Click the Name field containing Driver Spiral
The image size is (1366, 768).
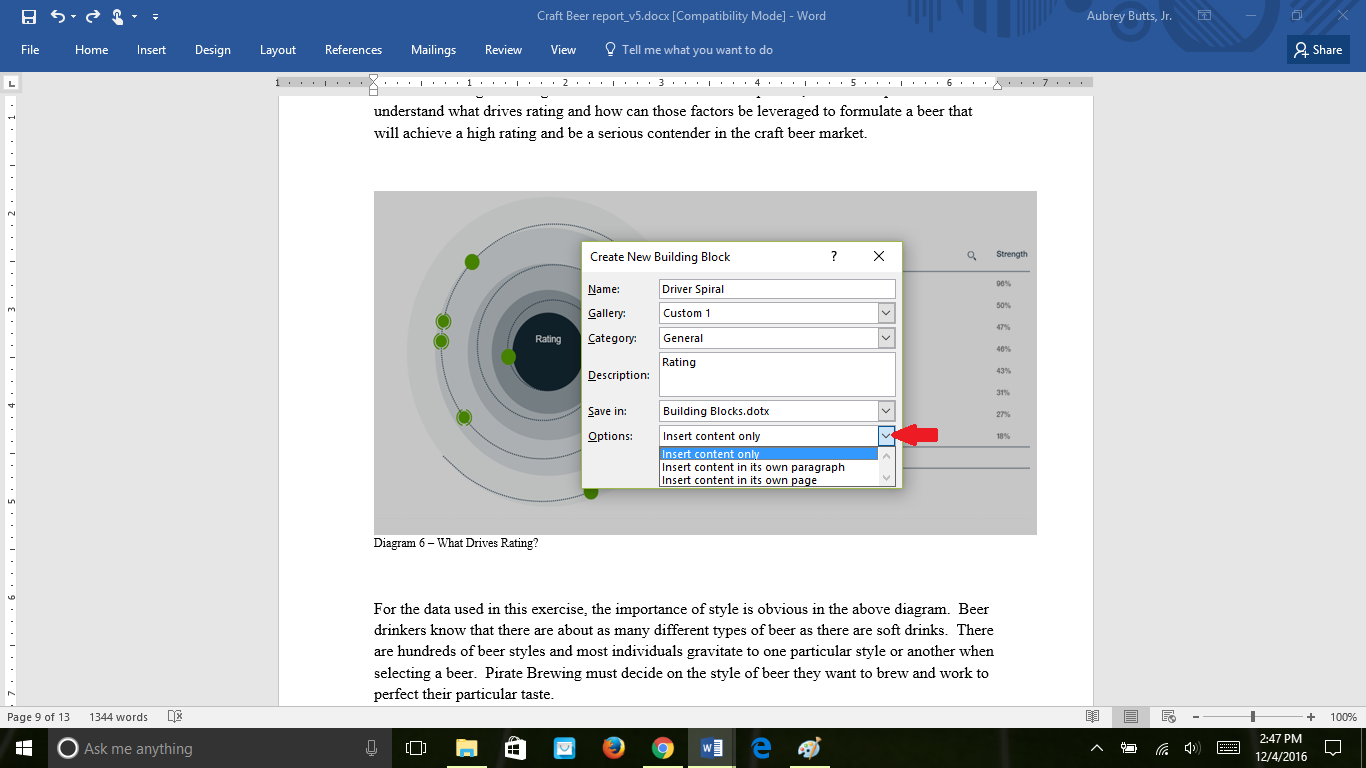777,289
